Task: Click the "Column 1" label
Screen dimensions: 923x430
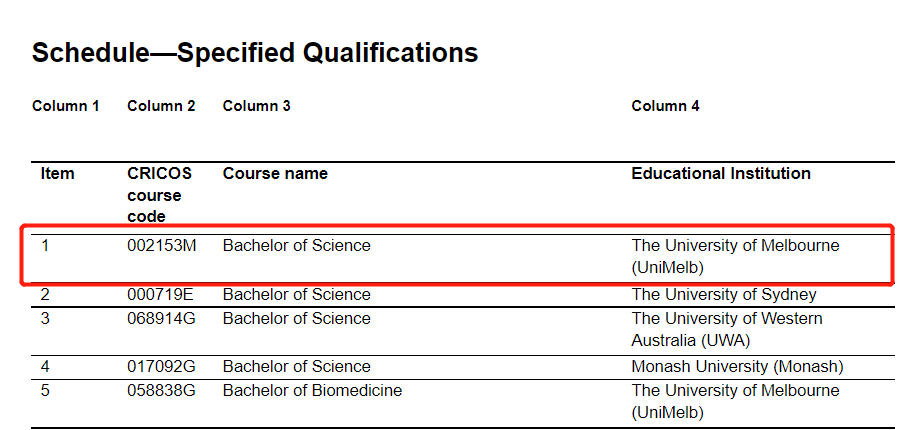Action: click(x=66, y=106)
